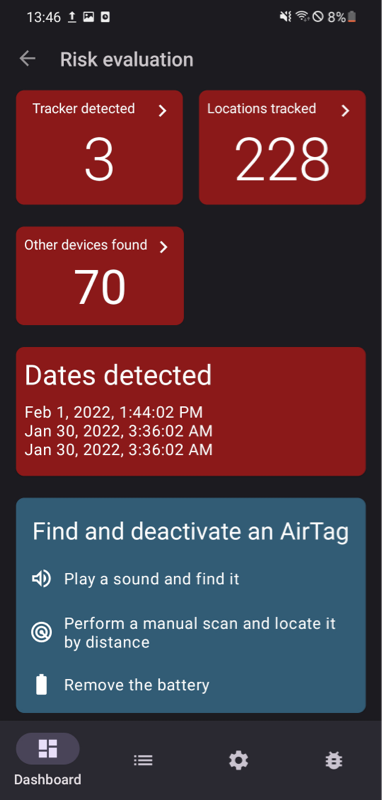Select Remove the battery option

(x=137, y=685)
